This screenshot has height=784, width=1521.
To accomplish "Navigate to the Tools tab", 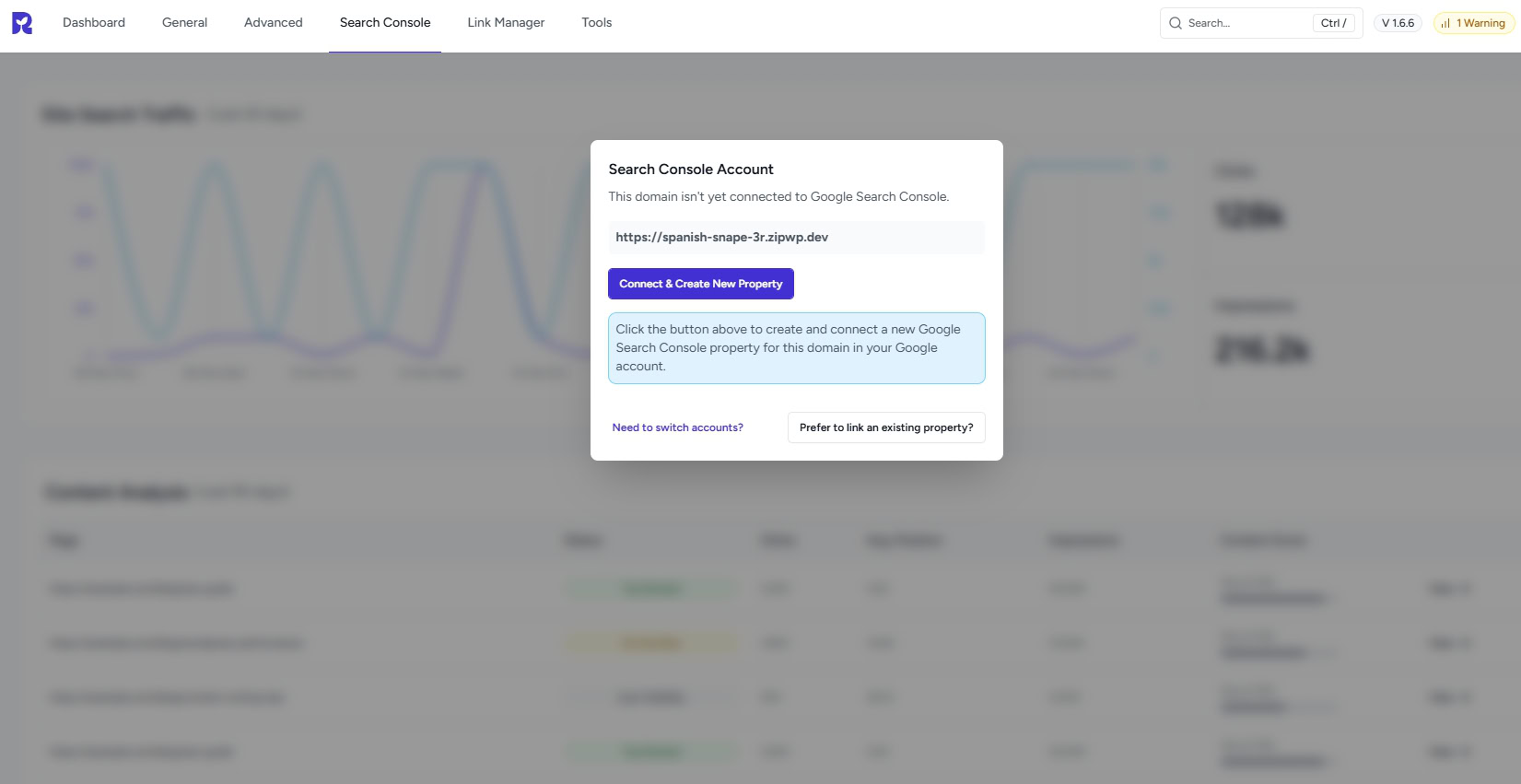I will [x=596, y=23].
